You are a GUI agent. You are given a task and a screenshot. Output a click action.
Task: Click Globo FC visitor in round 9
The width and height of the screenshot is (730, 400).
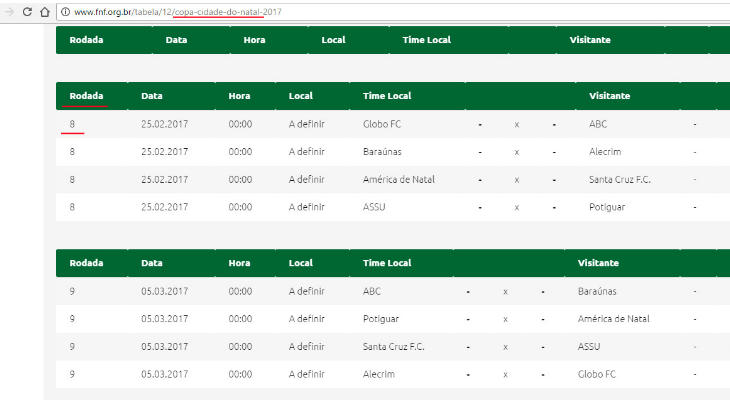[x=597, y=374]
